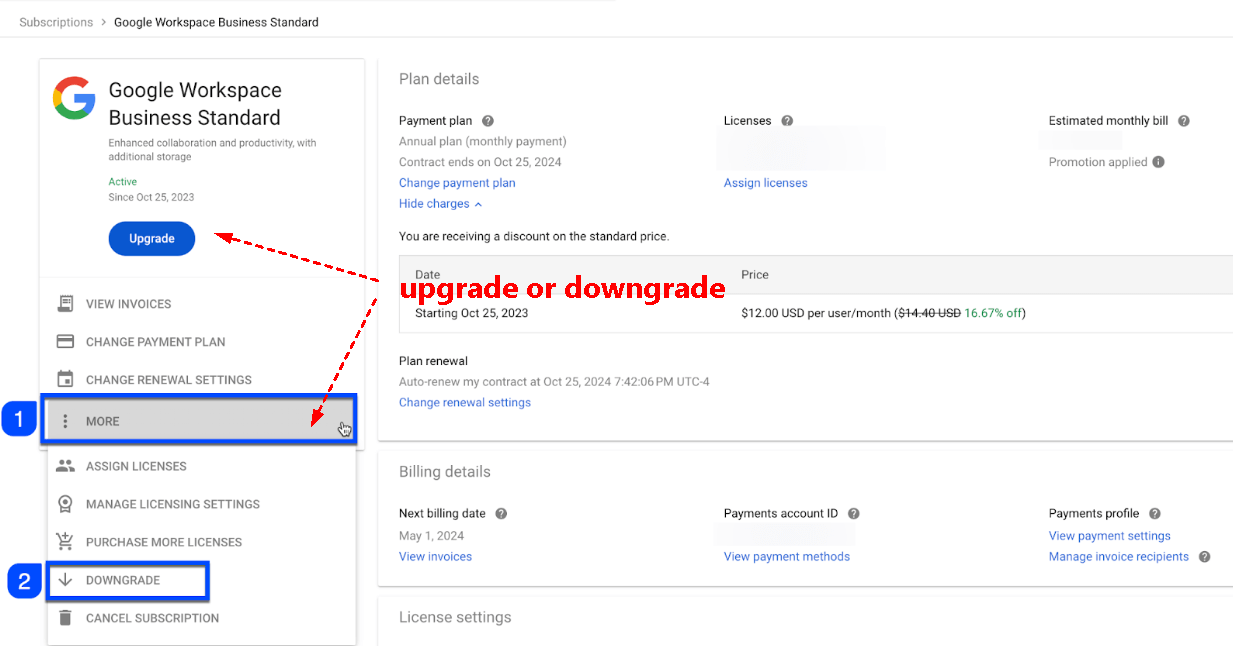Click the View Invoices receipt icon
Image resolution: width=1233 pixels, height=646 pixels.
[65, 304]
